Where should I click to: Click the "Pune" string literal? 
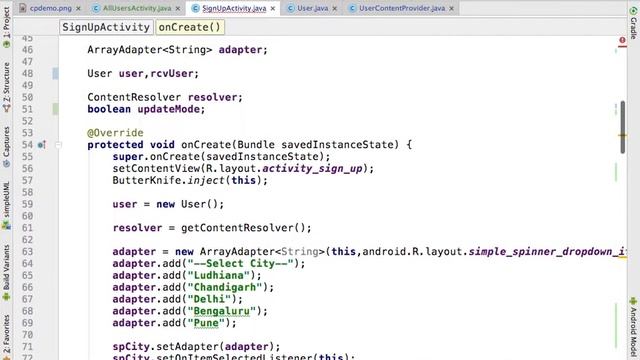pyautogui.click(x=206, y=323)
